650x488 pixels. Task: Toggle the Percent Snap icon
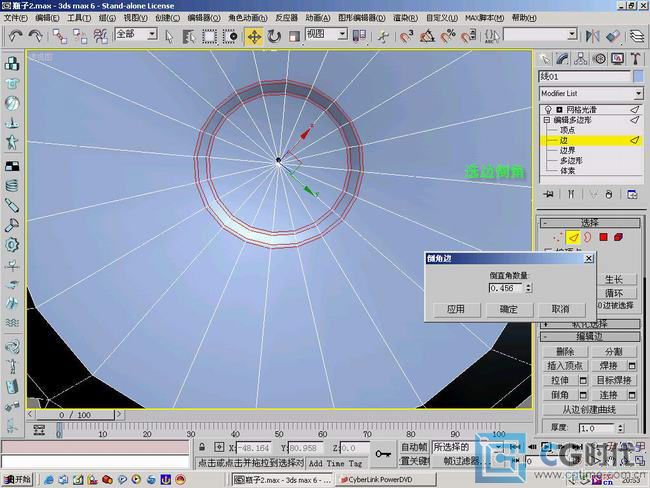click(448, 36)
